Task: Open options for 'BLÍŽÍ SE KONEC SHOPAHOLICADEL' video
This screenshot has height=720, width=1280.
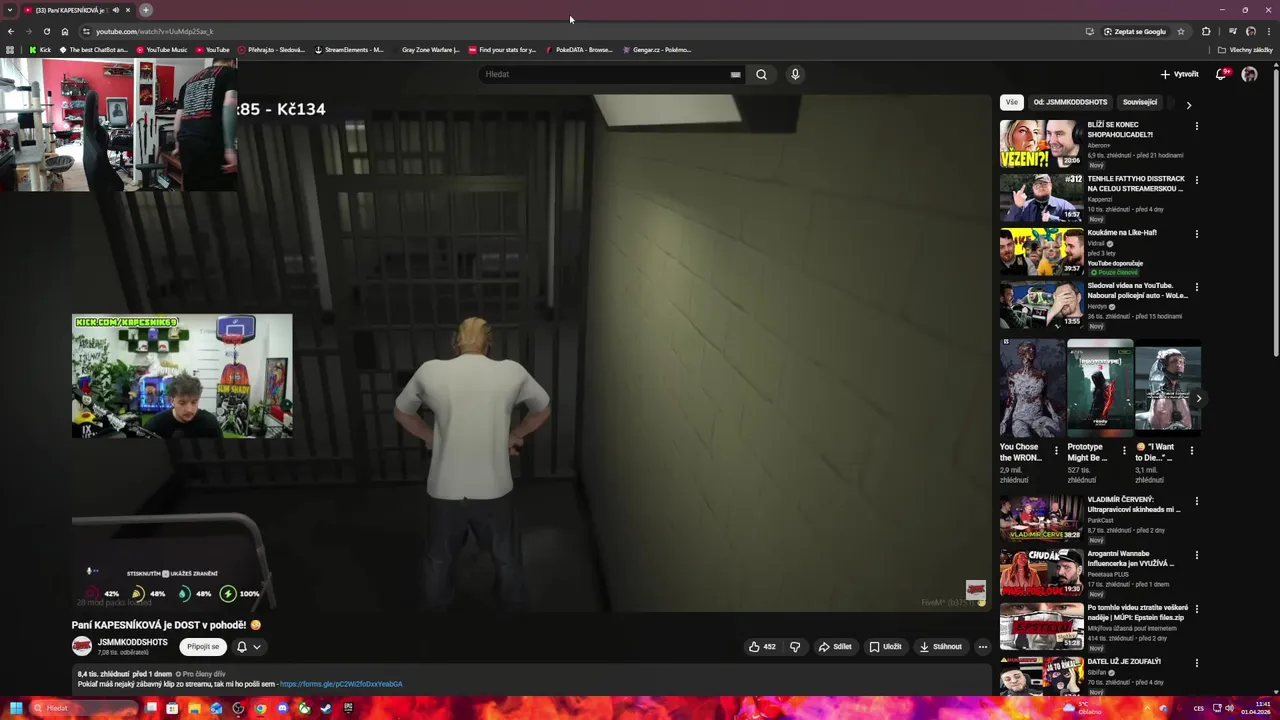Action: (x=1196, y=126)
